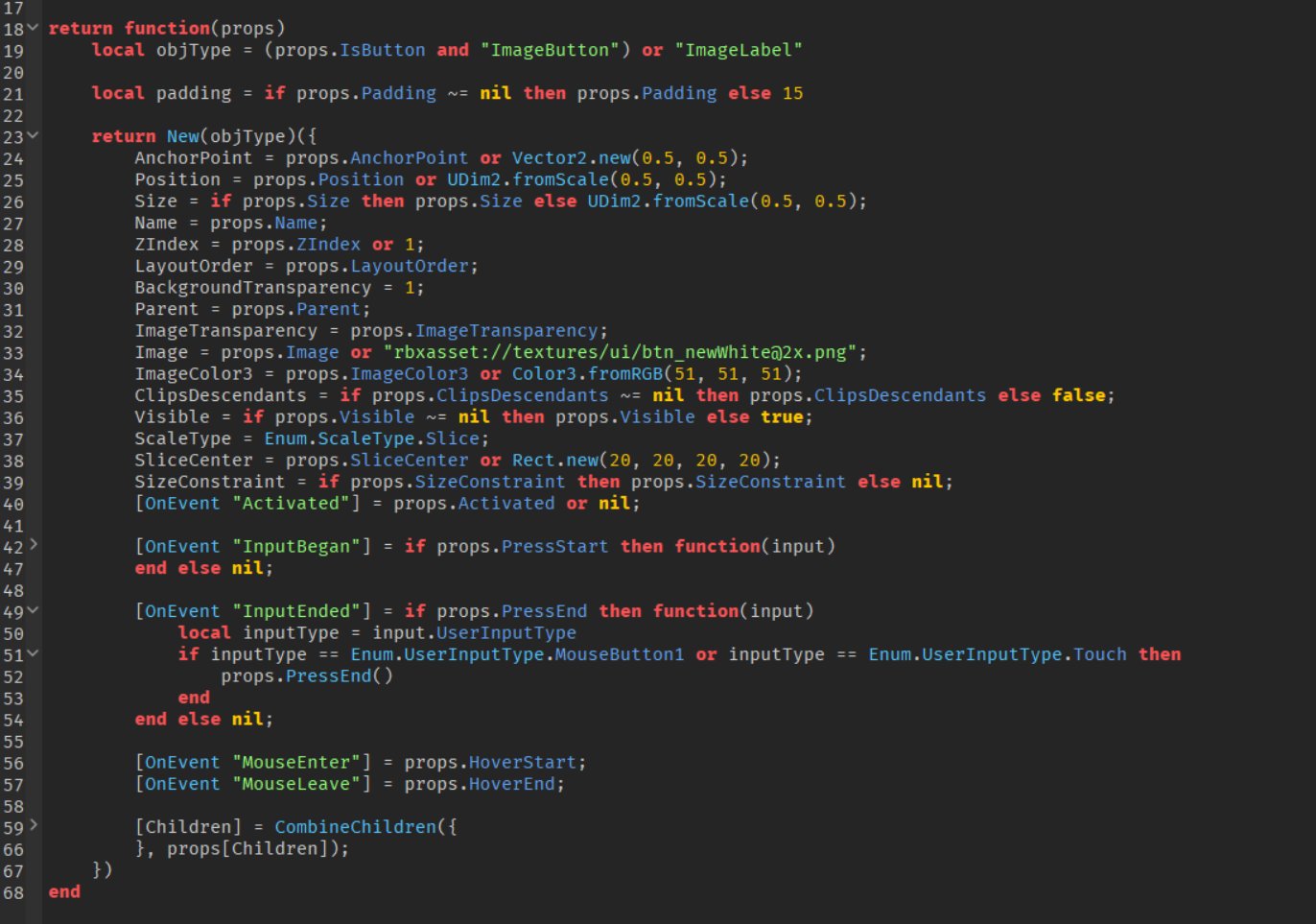Collapse the function fold on line 18
This screenshot has height=924, width=1316.
pos(34,28)
